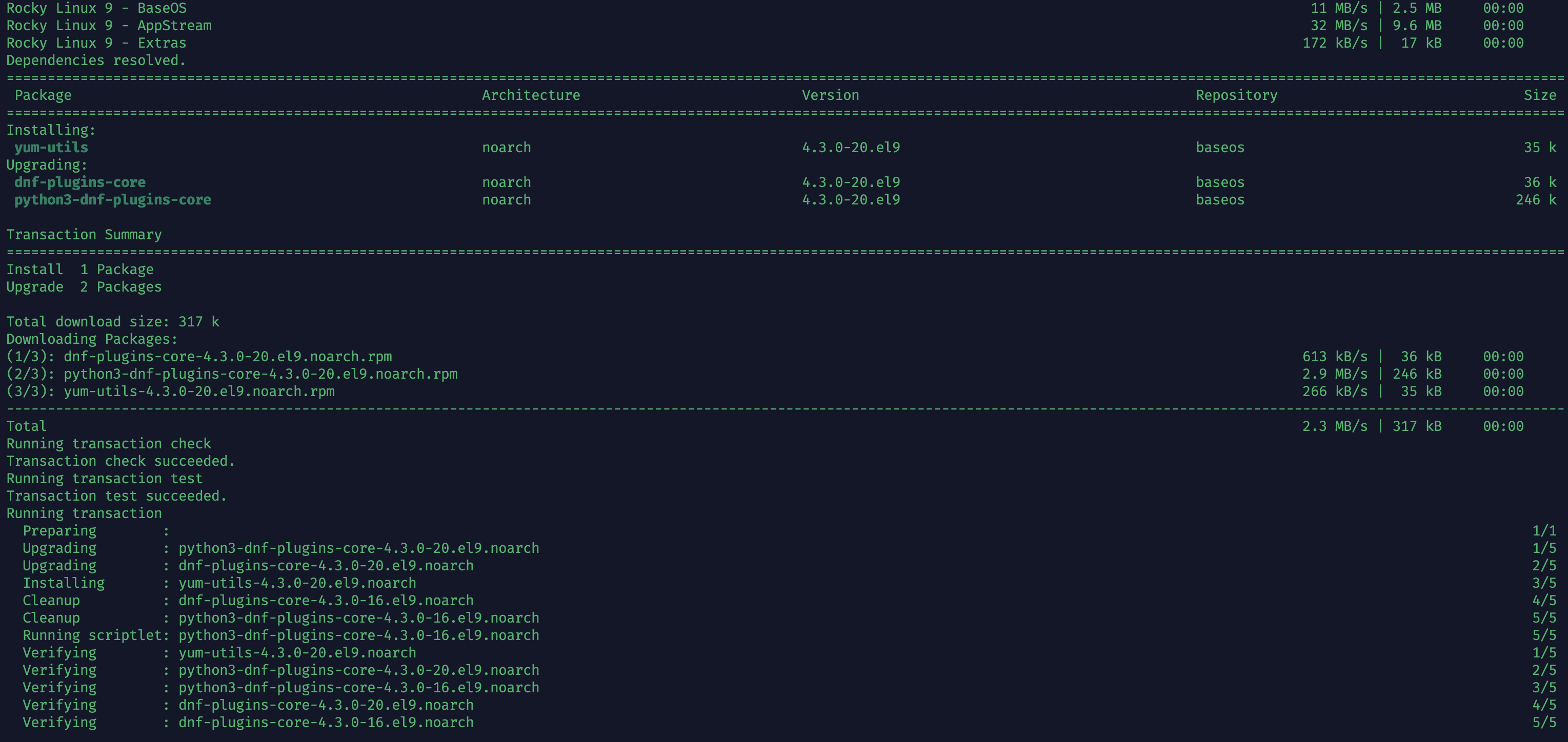Click the Repository column header
This screenshot has width=1568, height=742.
pos(1236,95)
